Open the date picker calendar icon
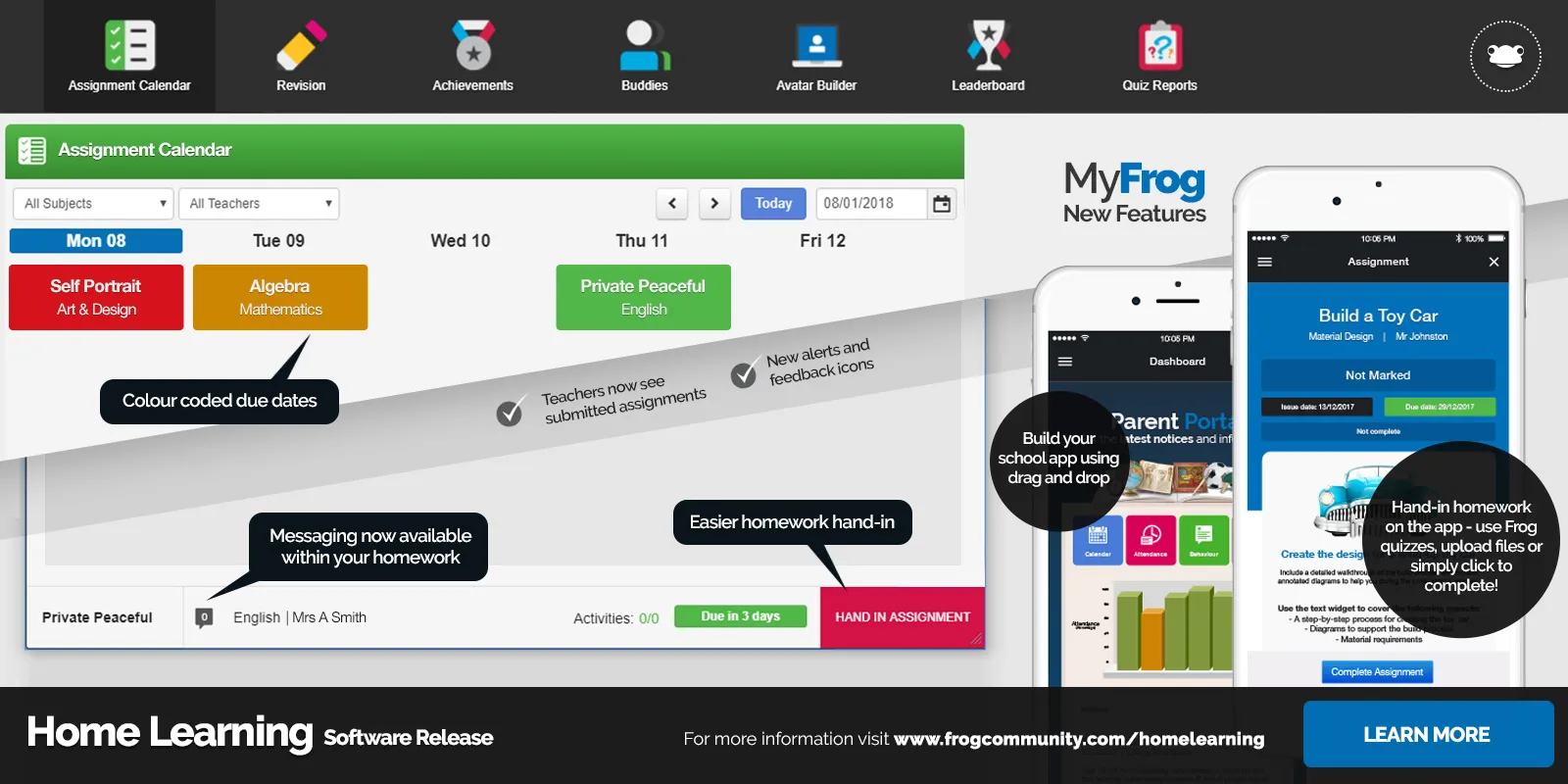The width and height of the screenshot is (1568, 784). coord(942,204)
